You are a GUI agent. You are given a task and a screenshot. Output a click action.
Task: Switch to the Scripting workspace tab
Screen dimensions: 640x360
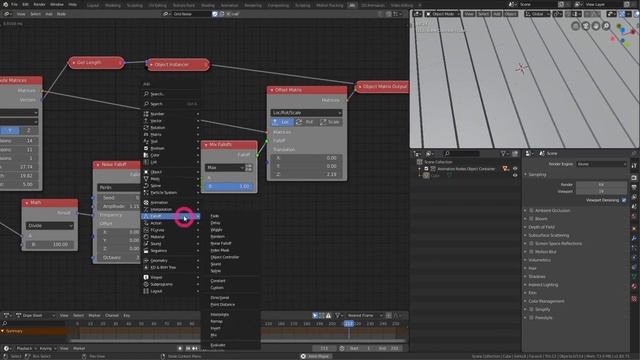302,5
